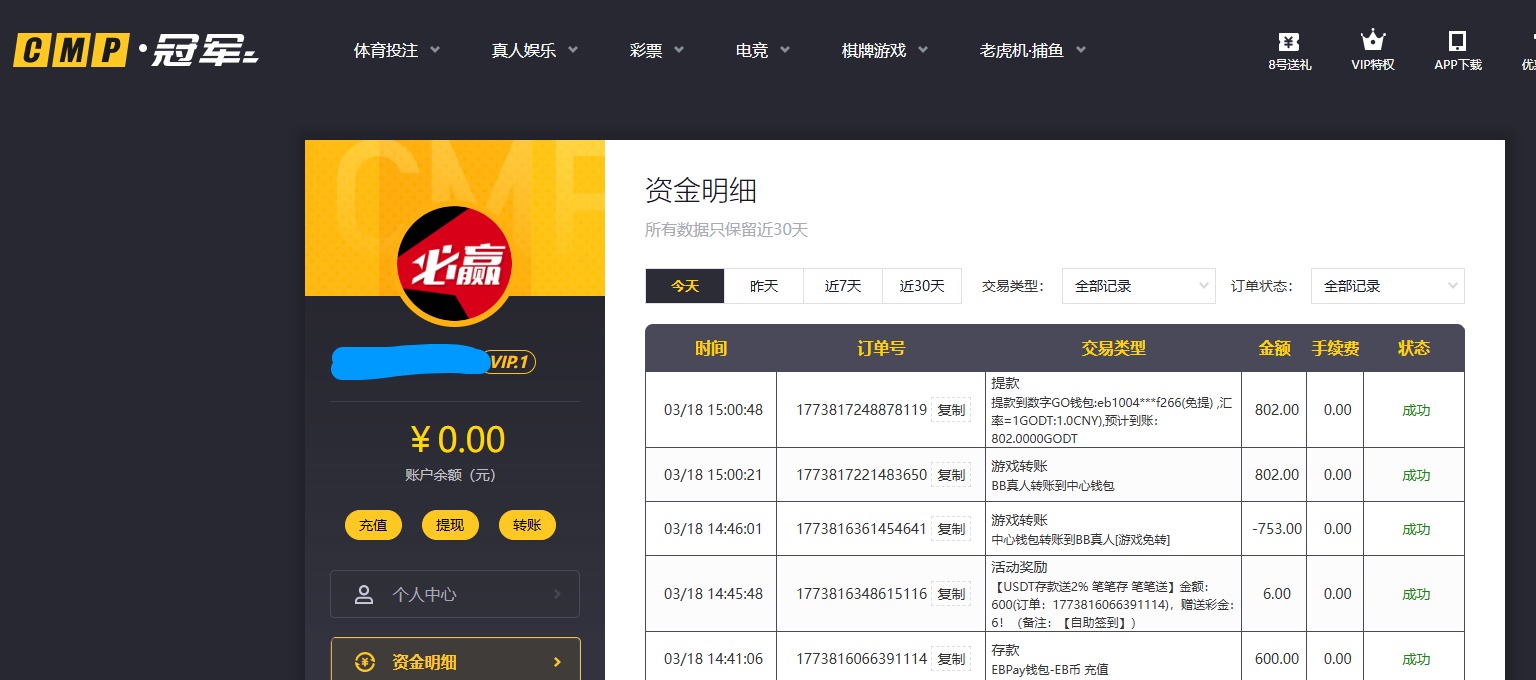Open the 电竞 navigation menu

(x=752, y=50)
